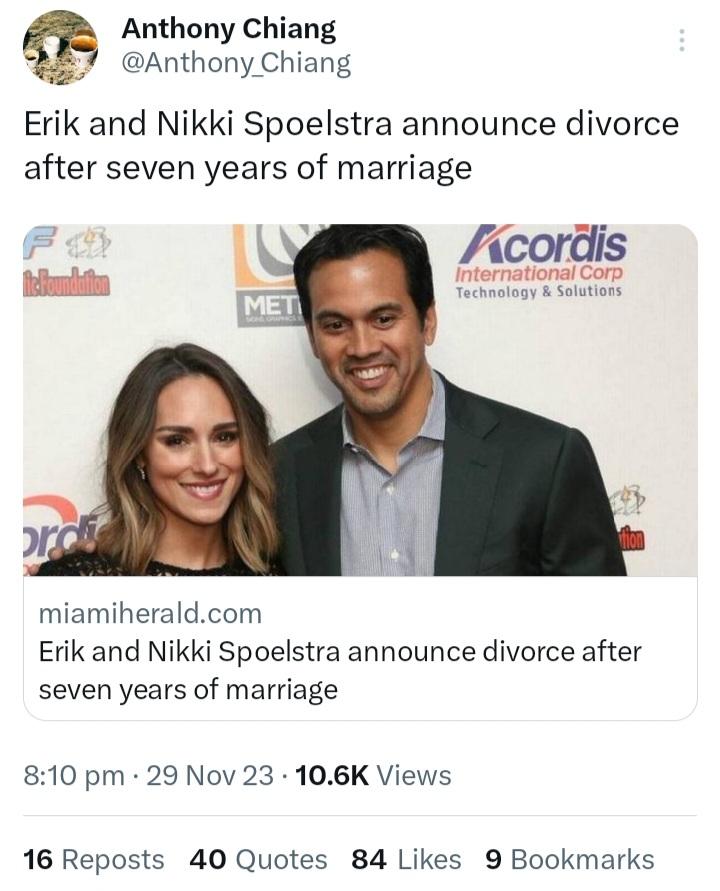Open the Anthony Chiang display name
Image resolution: width=720 pixels, height=891 pixels.
(228, 29)
